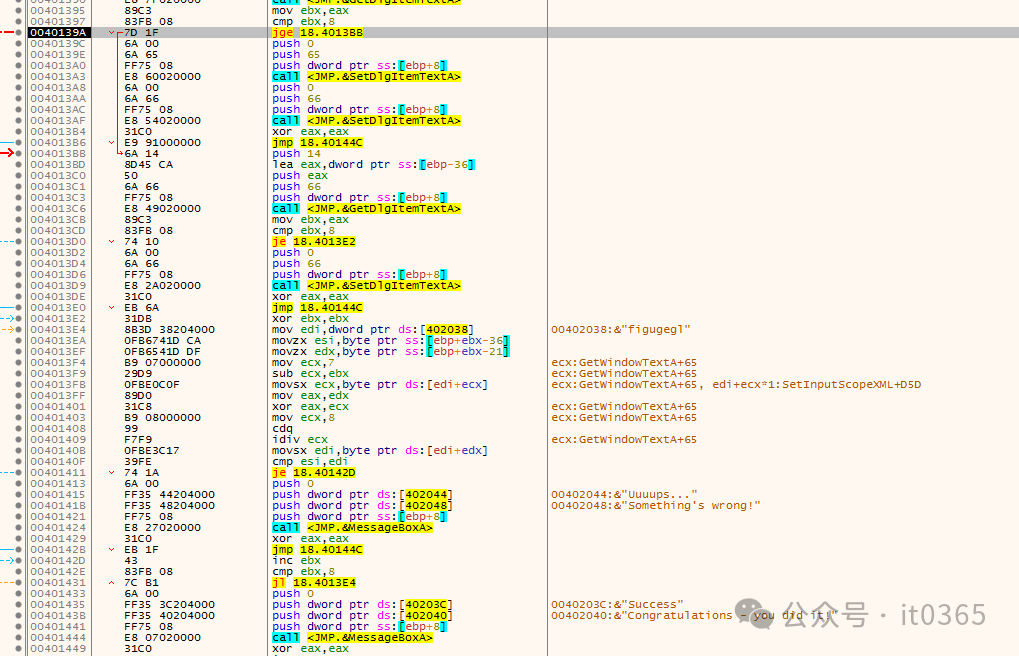The width and height of the screenshot is (1019, 656).
Task: Click red arrow pointing at address 004013BB
Action: click(9, 154)
